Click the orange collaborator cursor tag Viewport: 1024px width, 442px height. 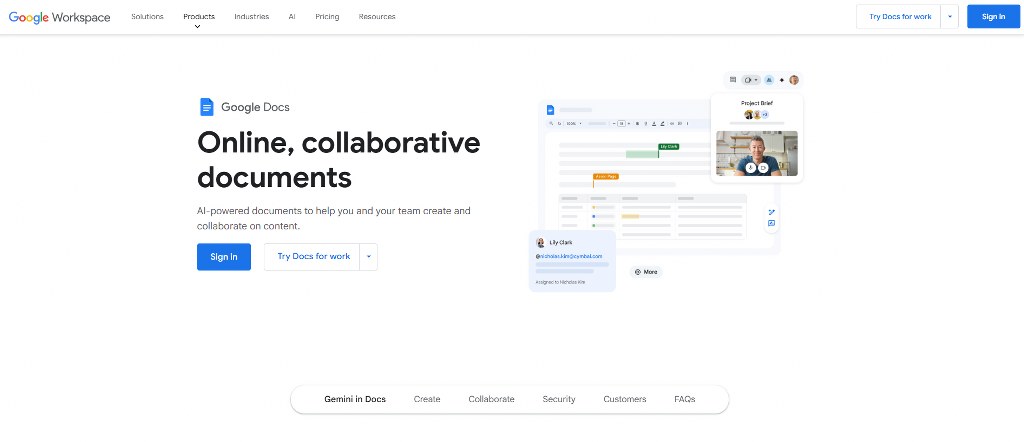point(605,176)
